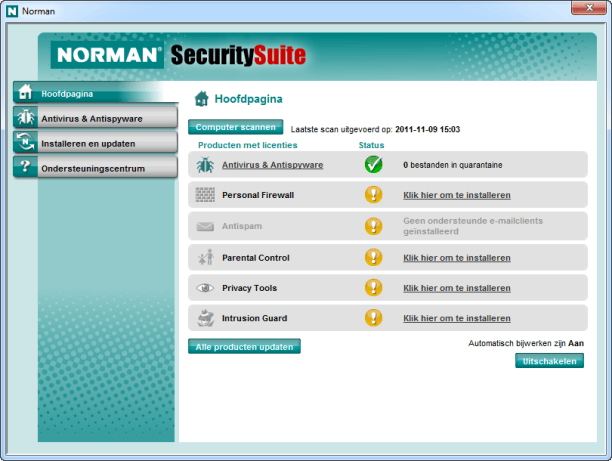Click install link for Personal Firewall
Image resolution: width=612 pixels, height=461 pixels.
coord(457,195)
